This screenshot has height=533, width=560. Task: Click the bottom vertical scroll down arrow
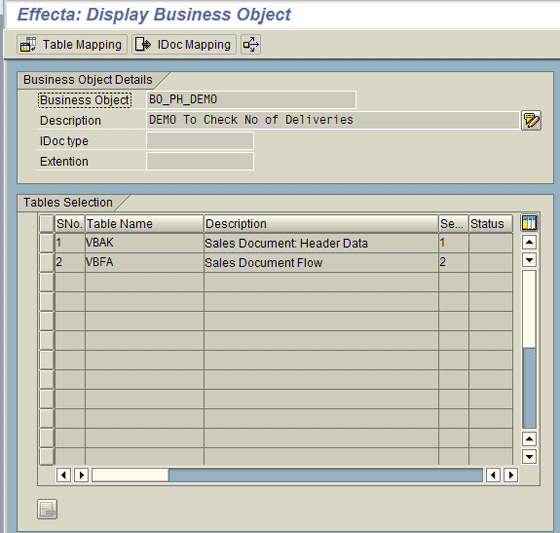(529, 457)
